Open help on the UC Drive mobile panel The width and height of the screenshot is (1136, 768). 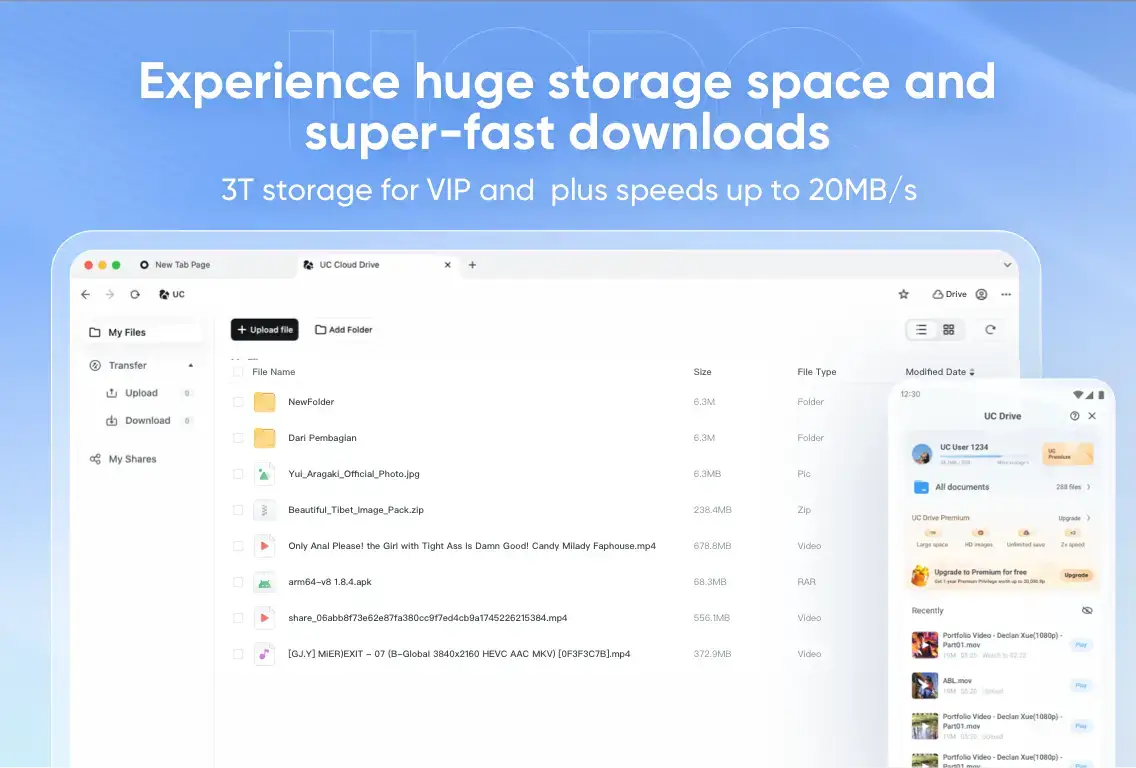pyautogui.click(x=1074, y=416)
